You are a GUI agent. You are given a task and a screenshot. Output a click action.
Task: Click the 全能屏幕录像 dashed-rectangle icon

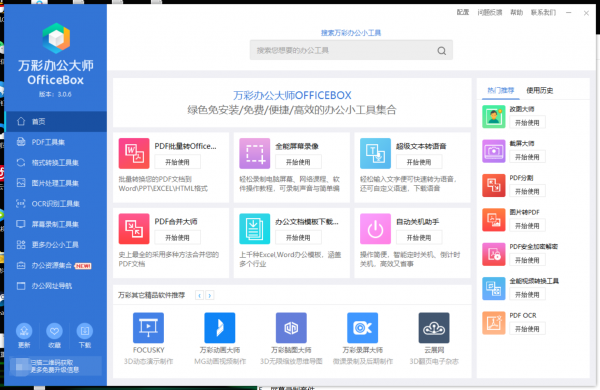254,153
